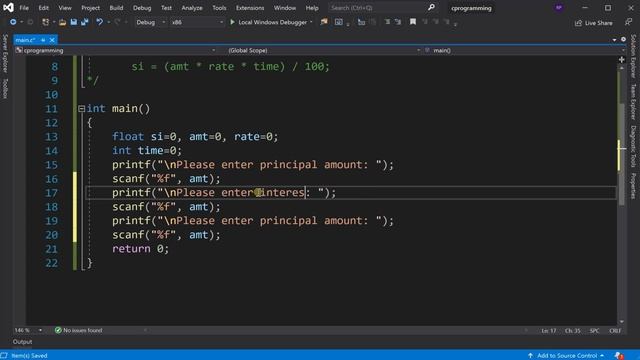Click the comment selected lines icon
This screenshot has height=360, width=640.
361,22
